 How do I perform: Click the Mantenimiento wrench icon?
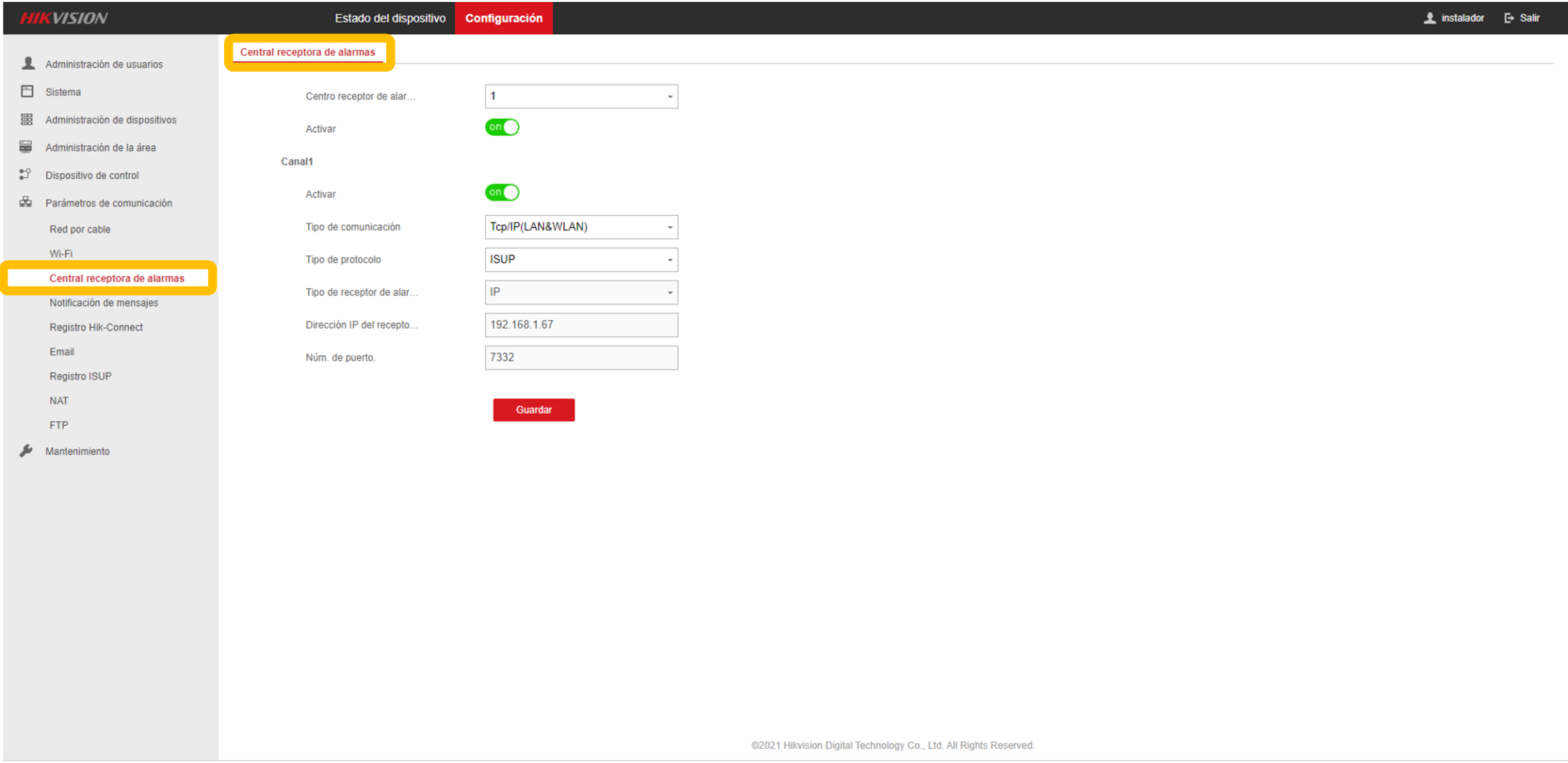pyautogui.click(x=26, y=451)
